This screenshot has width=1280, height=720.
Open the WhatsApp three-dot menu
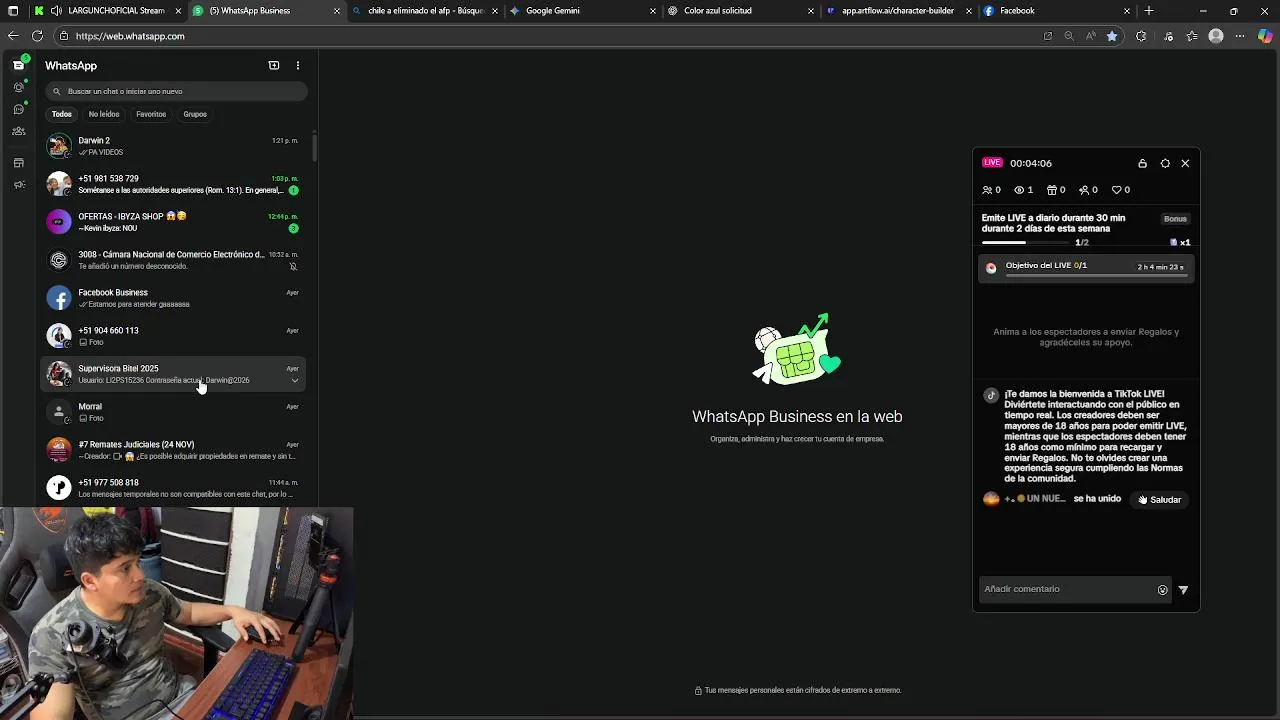click(297, 66)
